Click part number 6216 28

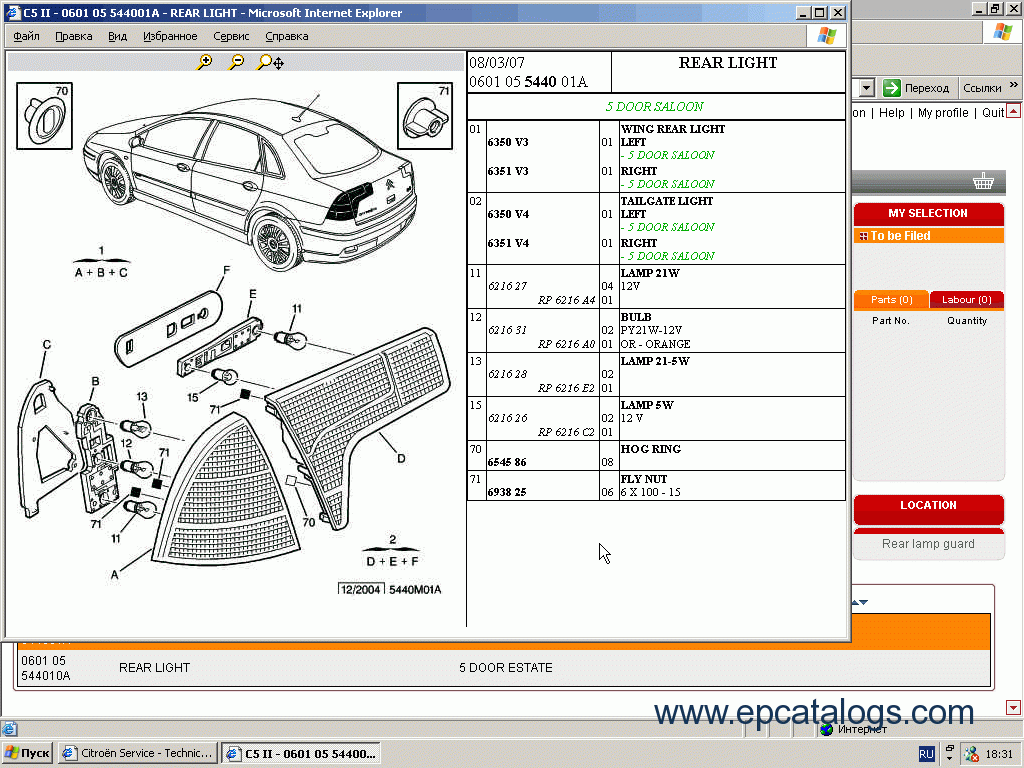click(x=507, y=374)
